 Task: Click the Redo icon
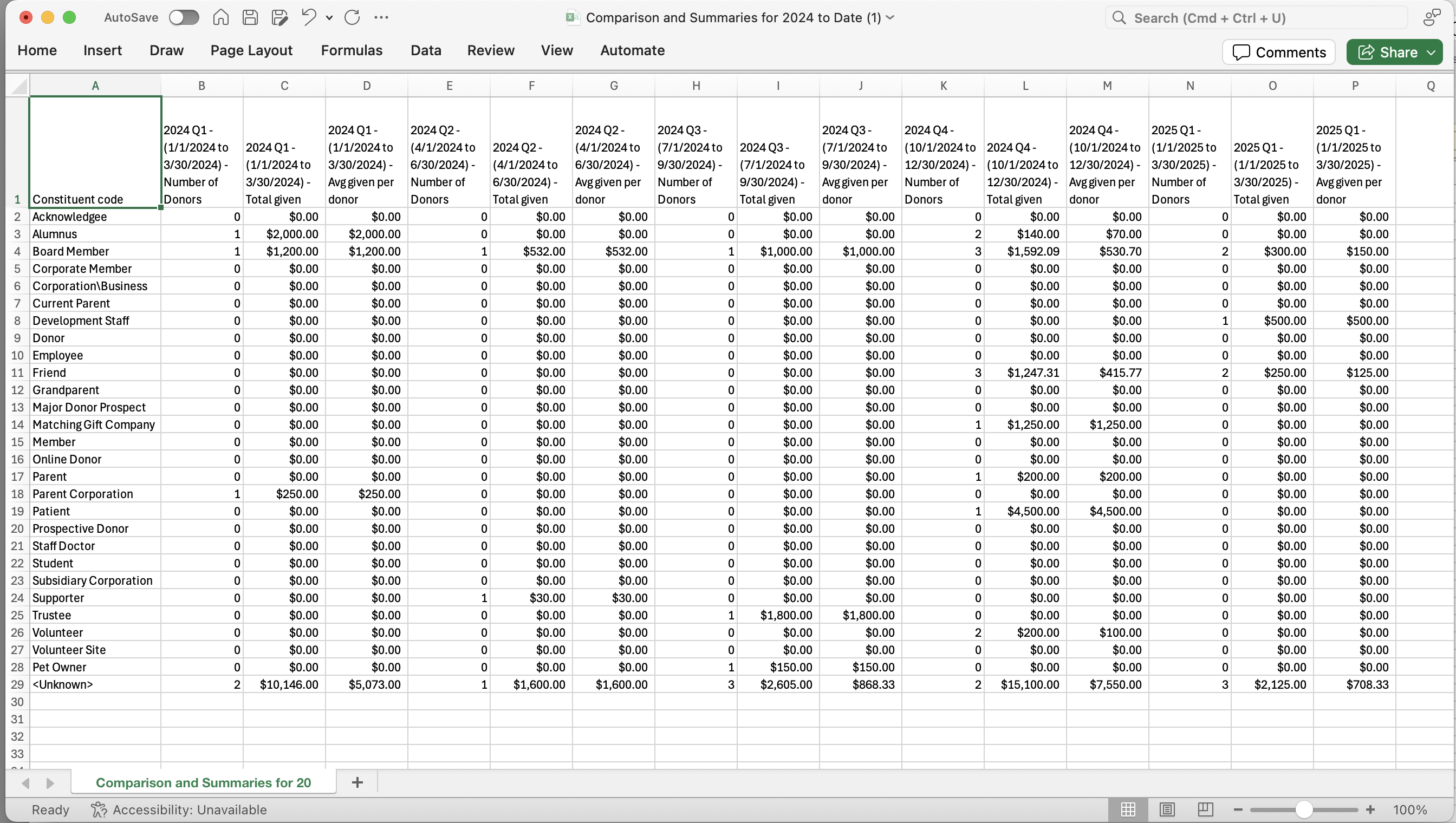(352, 17)
